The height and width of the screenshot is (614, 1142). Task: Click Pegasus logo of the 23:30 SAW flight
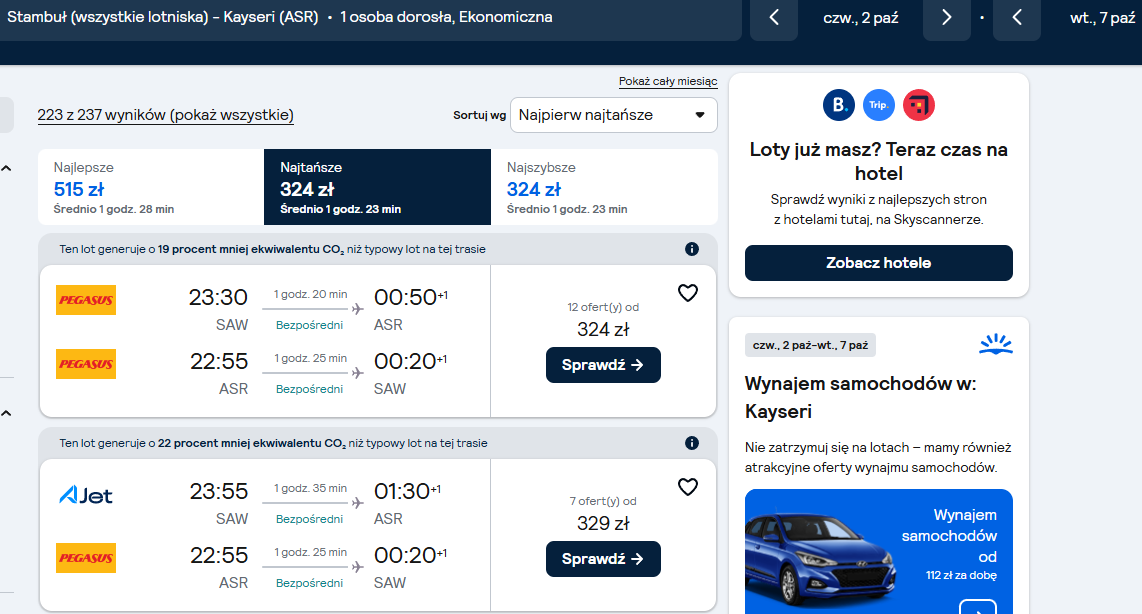point(86,300)
